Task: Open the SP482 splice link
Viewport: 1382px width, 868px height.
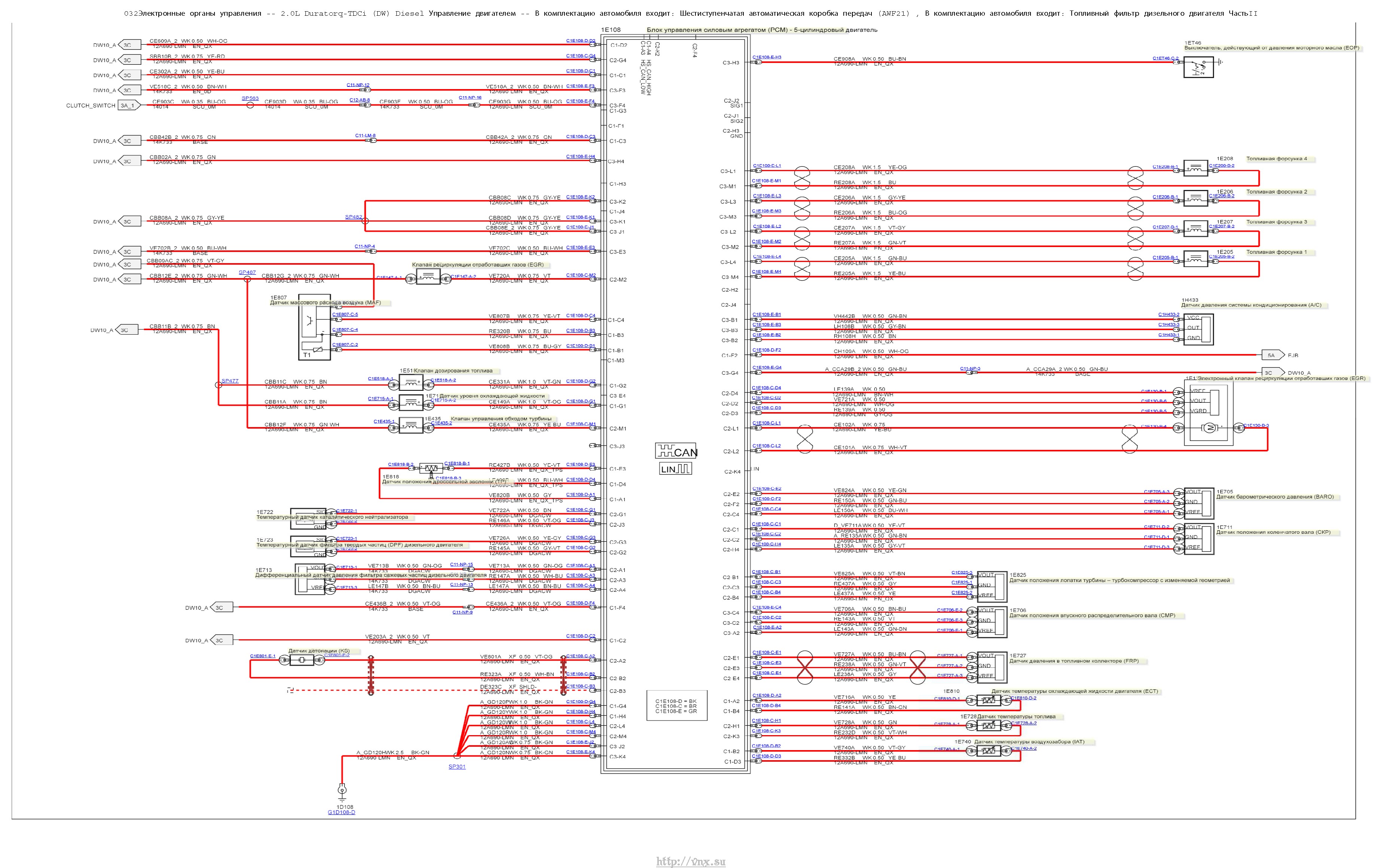Action: coord(353,217)
